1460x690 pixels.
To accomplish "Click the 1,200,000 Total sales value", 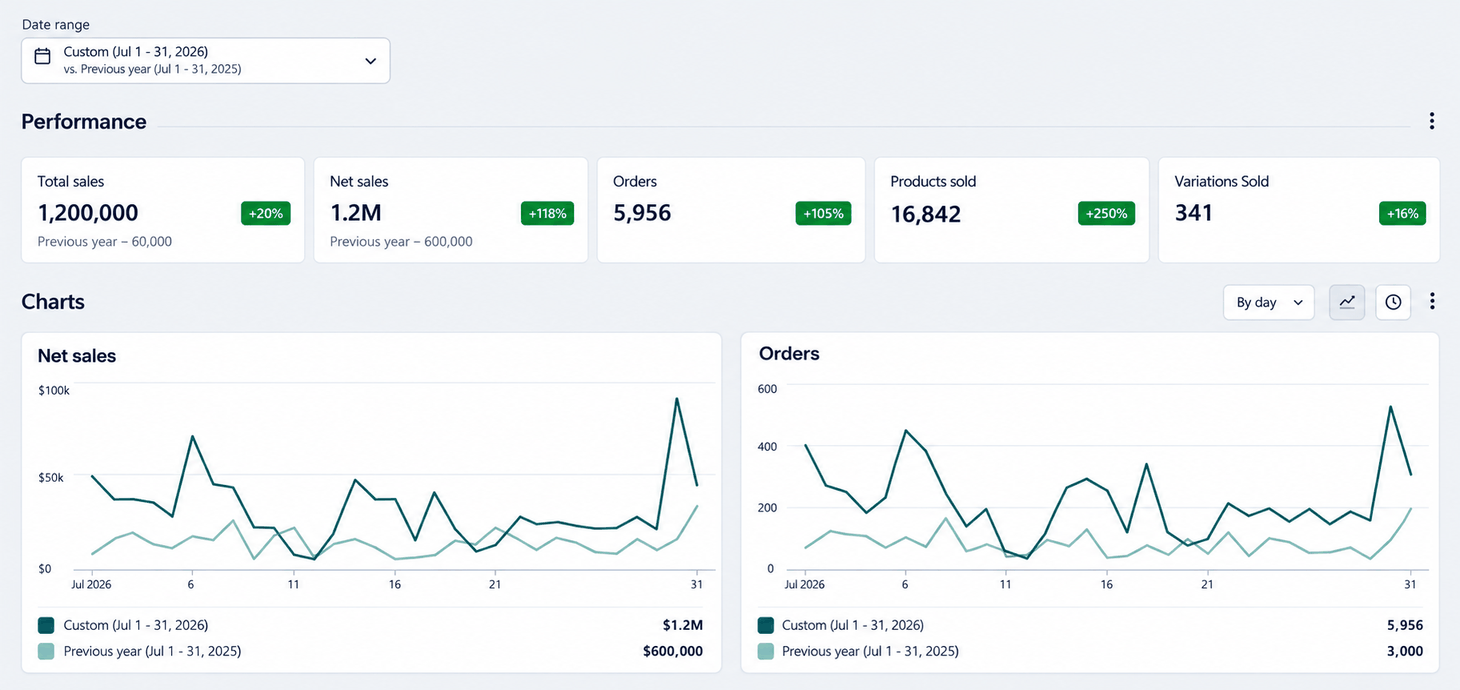I will (88, 213).
